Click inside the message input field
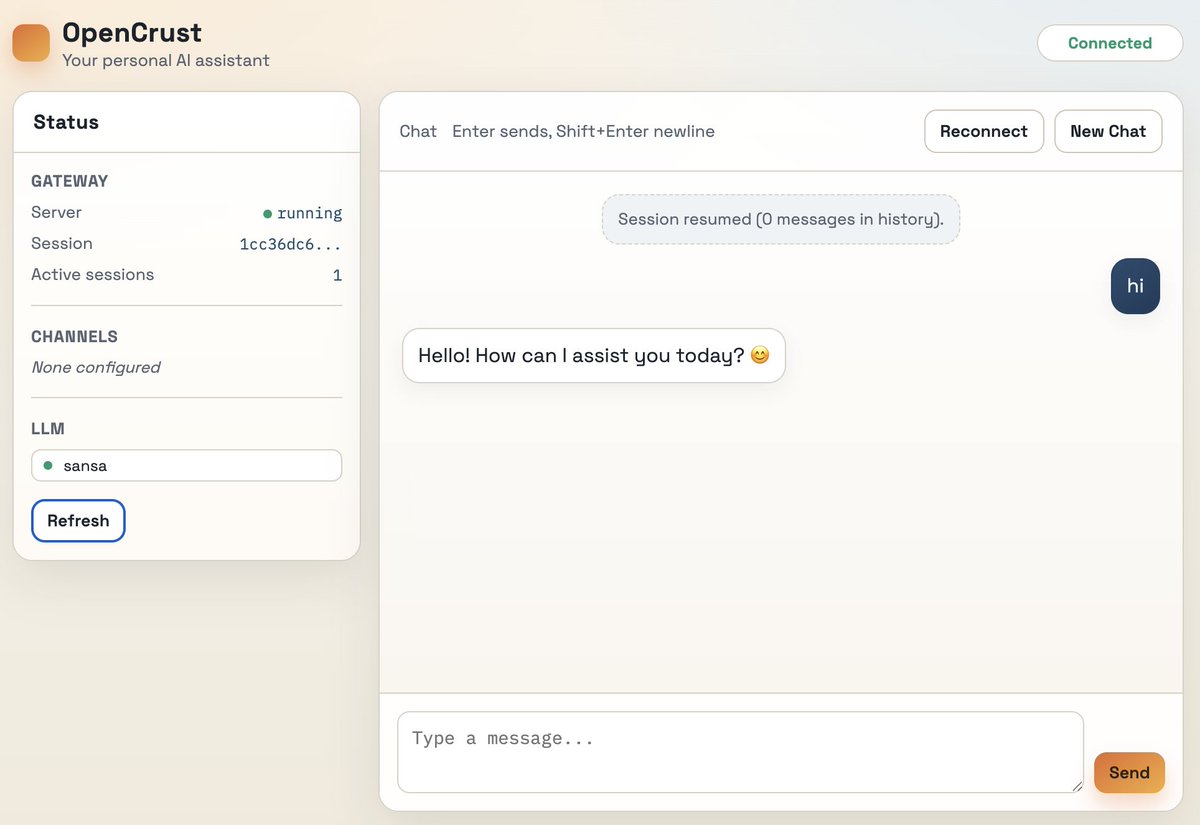The width and height of the screenshot is (1200, 825). (740, 748)
